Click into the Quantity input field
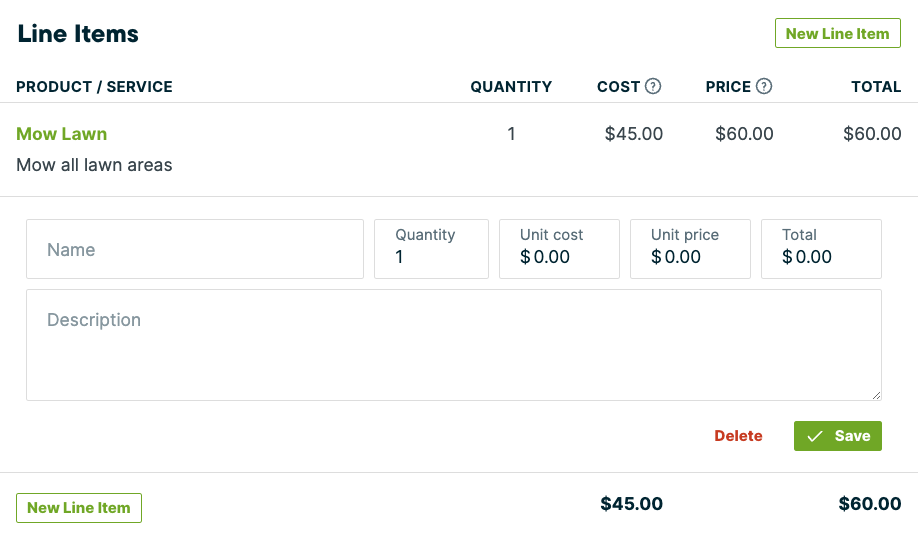This screenshot has width=918, height=535. 431,257
